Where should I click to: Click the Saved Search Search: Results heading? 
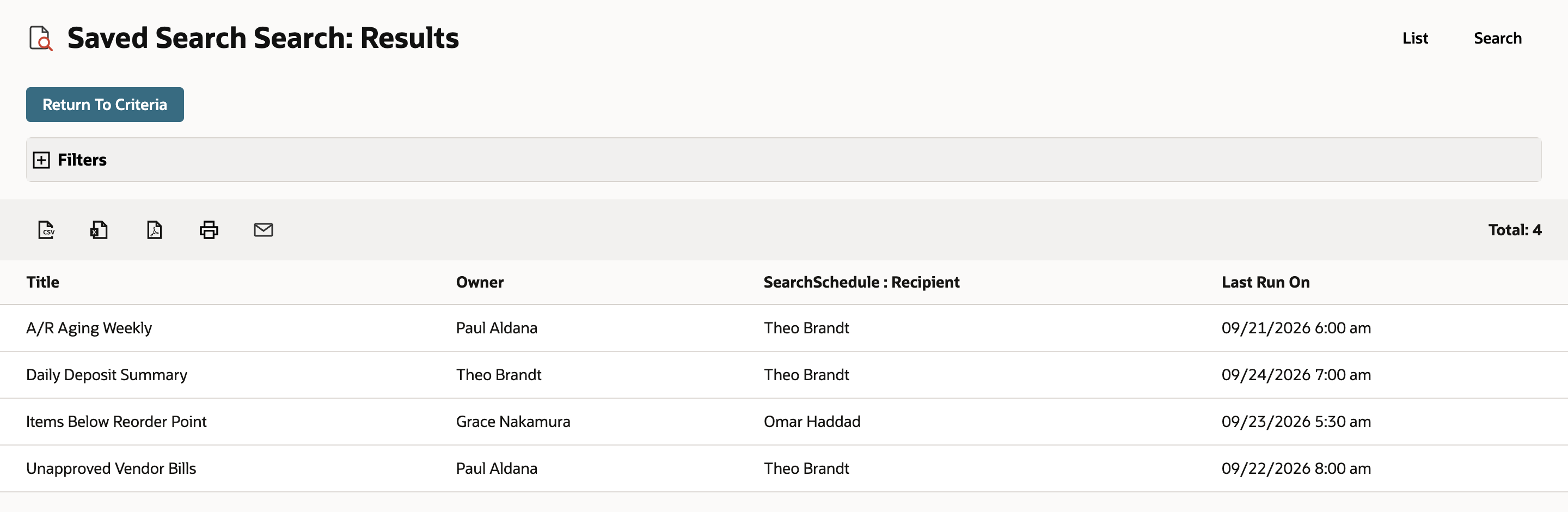tap(263, 38)
